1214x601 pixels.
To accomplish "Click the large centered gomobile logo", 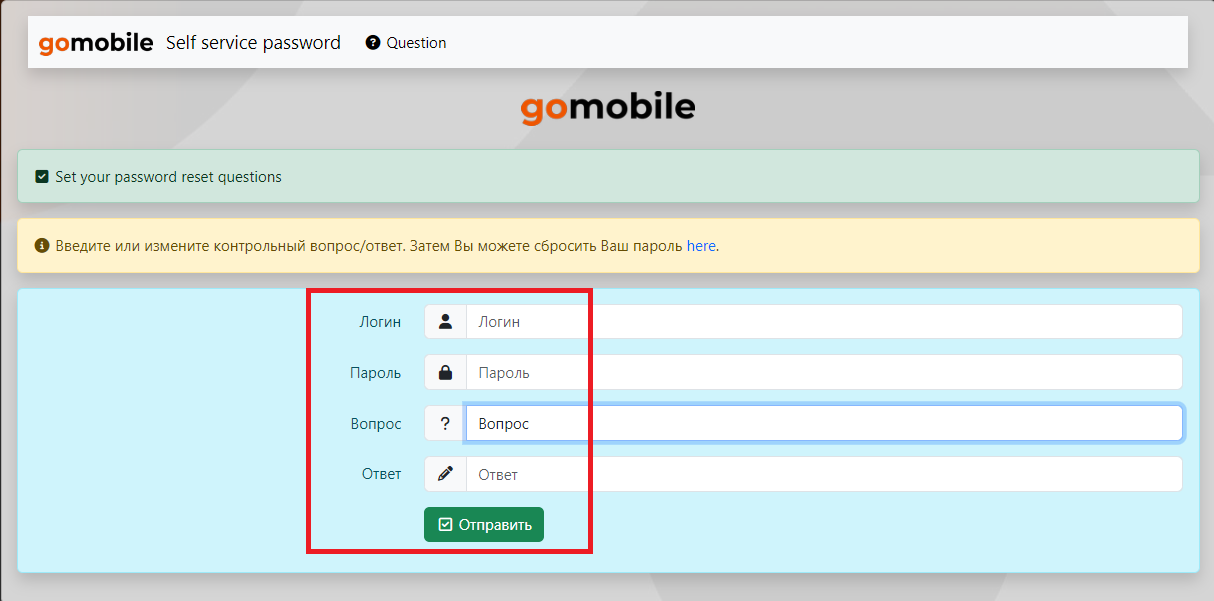I will [607, 107].
